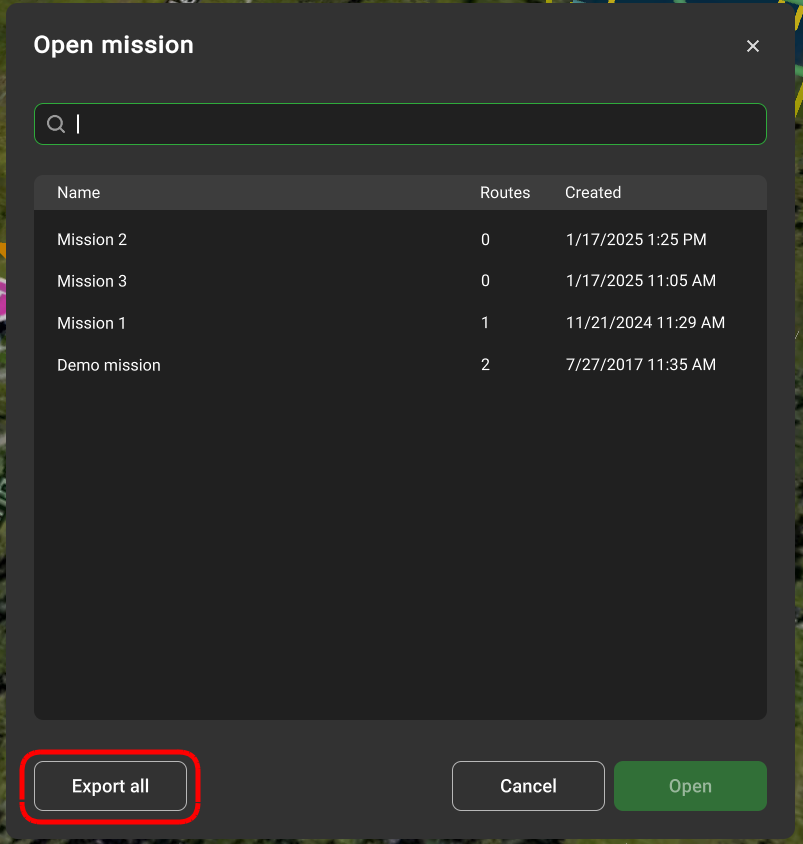
Task: Sort list by Routes column header
Action: (505, 193)
